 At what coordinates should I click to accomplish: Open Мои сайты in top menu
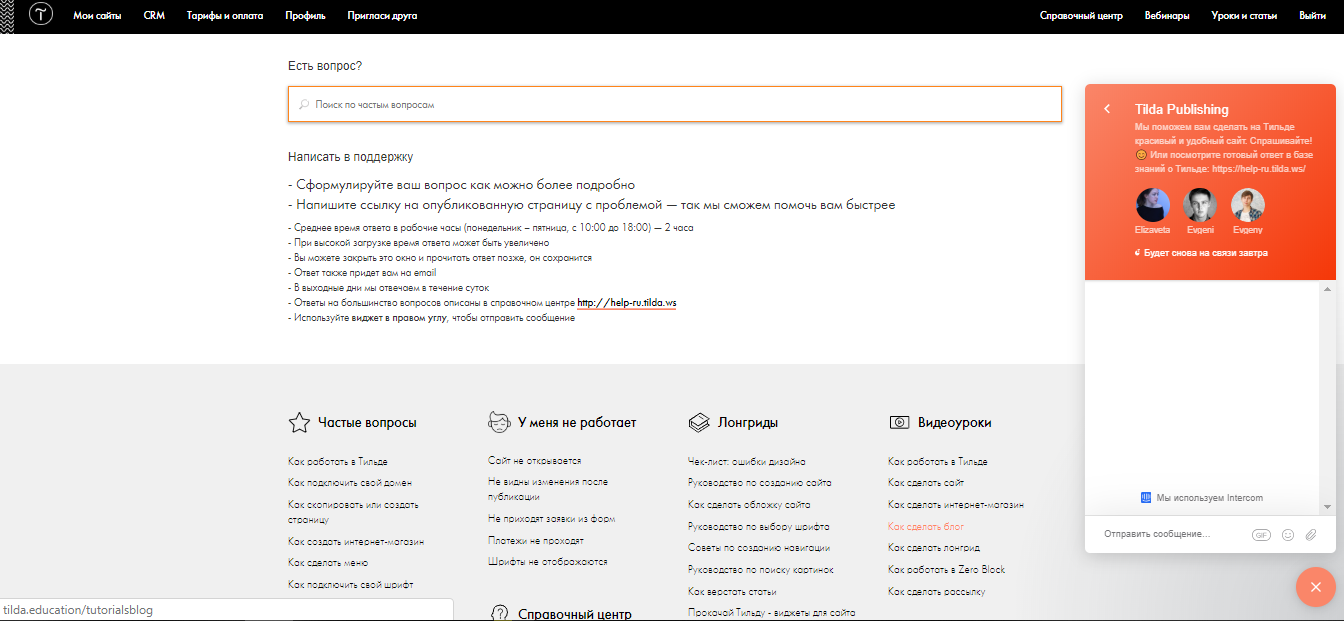coord(97,16)
